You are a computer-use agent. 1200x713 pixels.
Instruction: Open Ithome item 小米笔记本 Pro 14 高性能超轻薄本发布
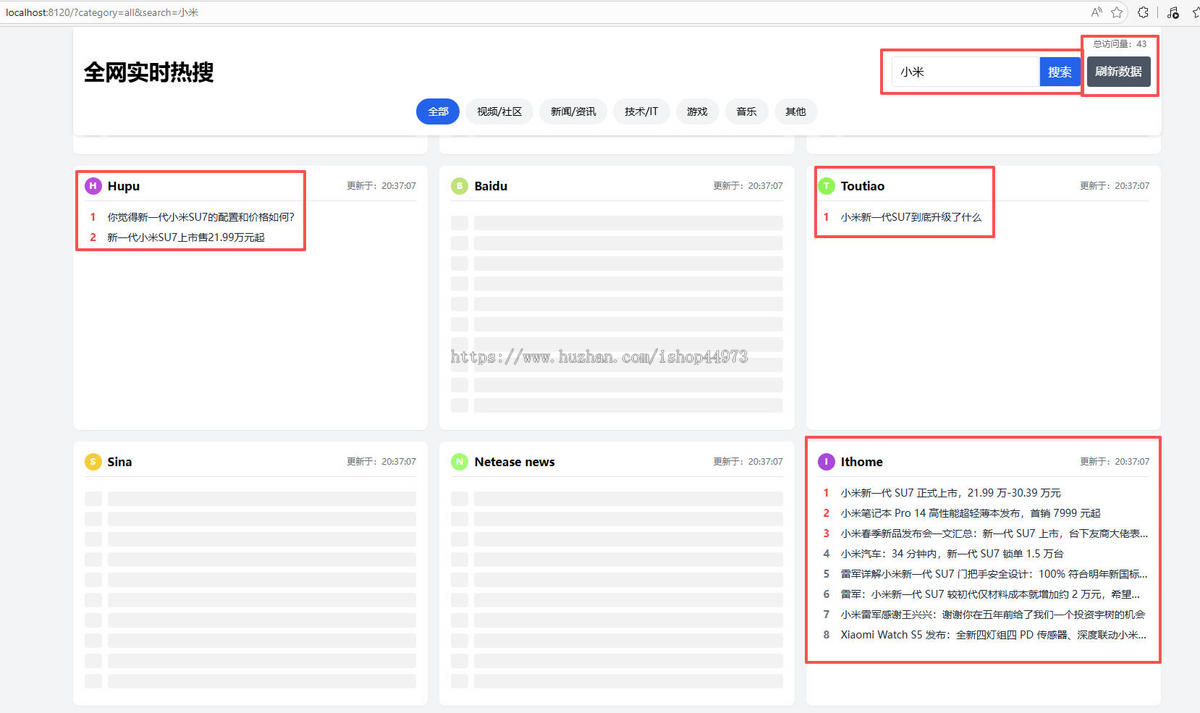tap(970, 513)
